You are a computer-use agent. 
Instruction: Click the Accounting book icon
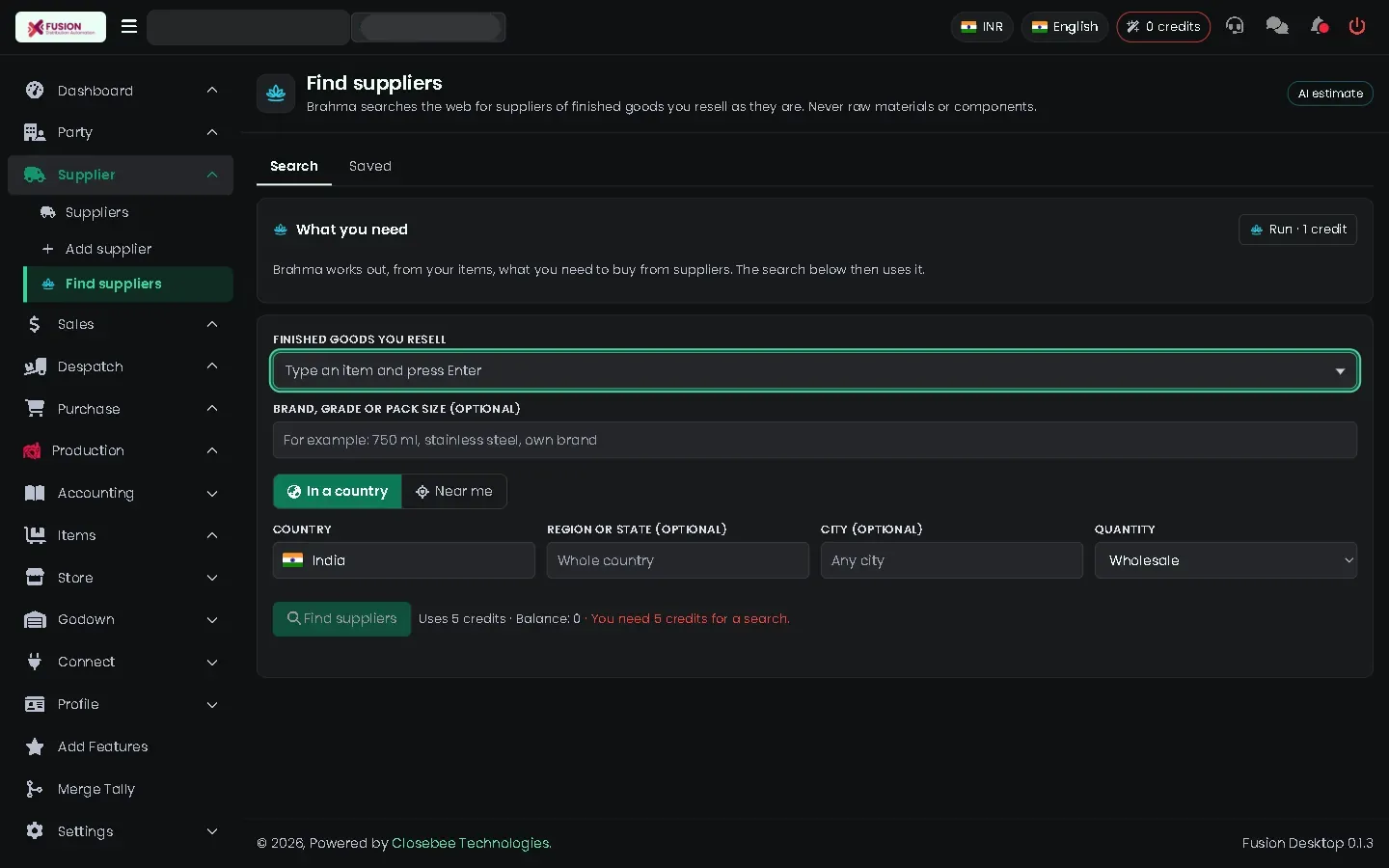click(x=35, y=493)
